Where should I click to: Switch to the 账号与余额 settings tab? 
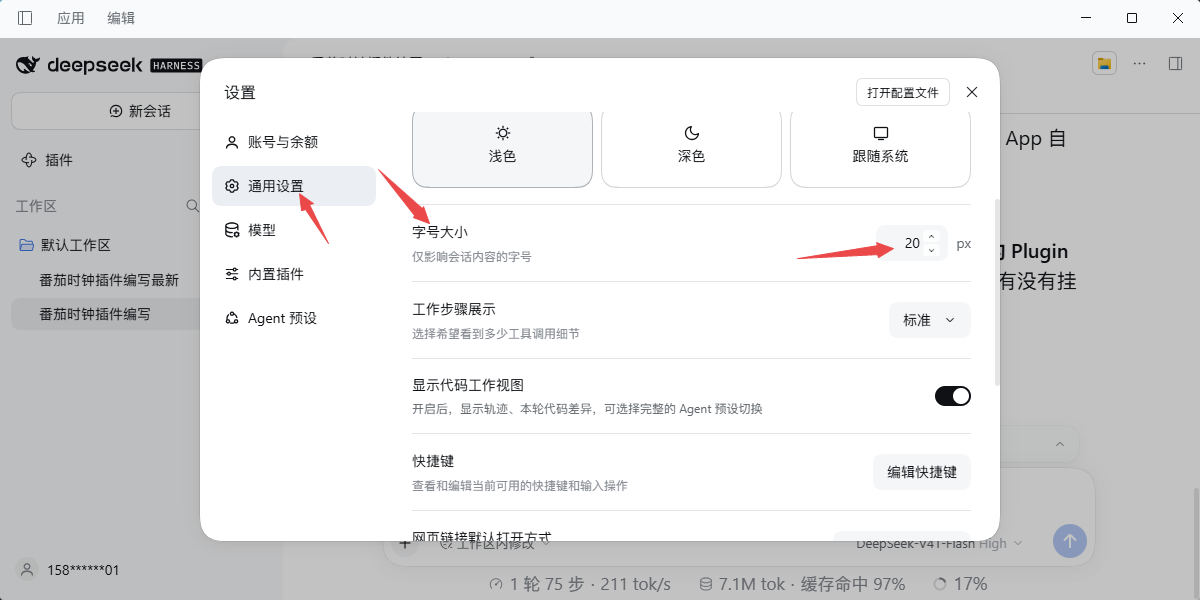(294, 142)
